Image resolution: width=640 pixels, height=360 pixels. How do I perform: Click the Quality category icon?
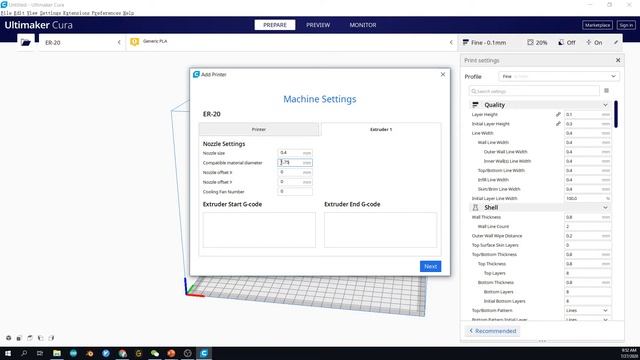[475, 105]
